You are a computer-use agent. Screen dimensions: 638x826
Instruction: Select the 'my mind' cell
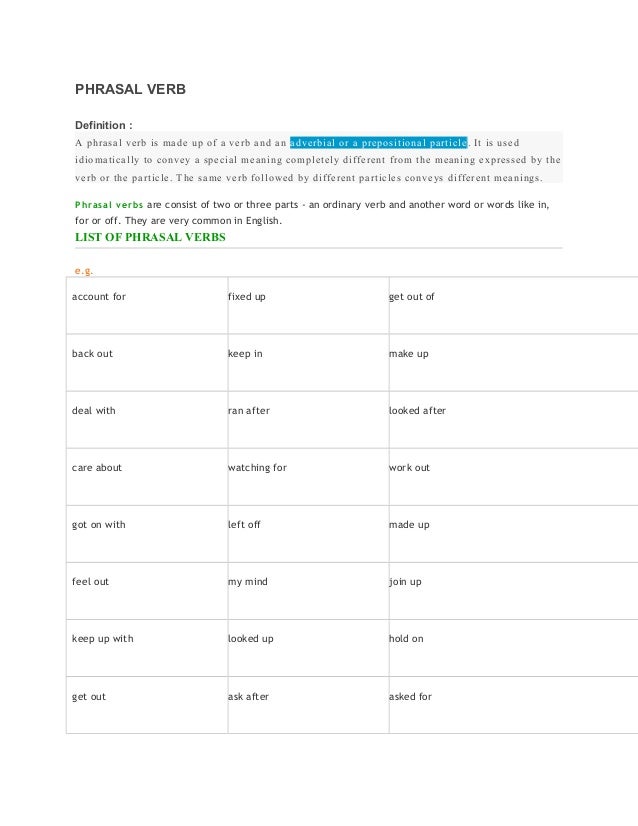click(x=308, y=591)
